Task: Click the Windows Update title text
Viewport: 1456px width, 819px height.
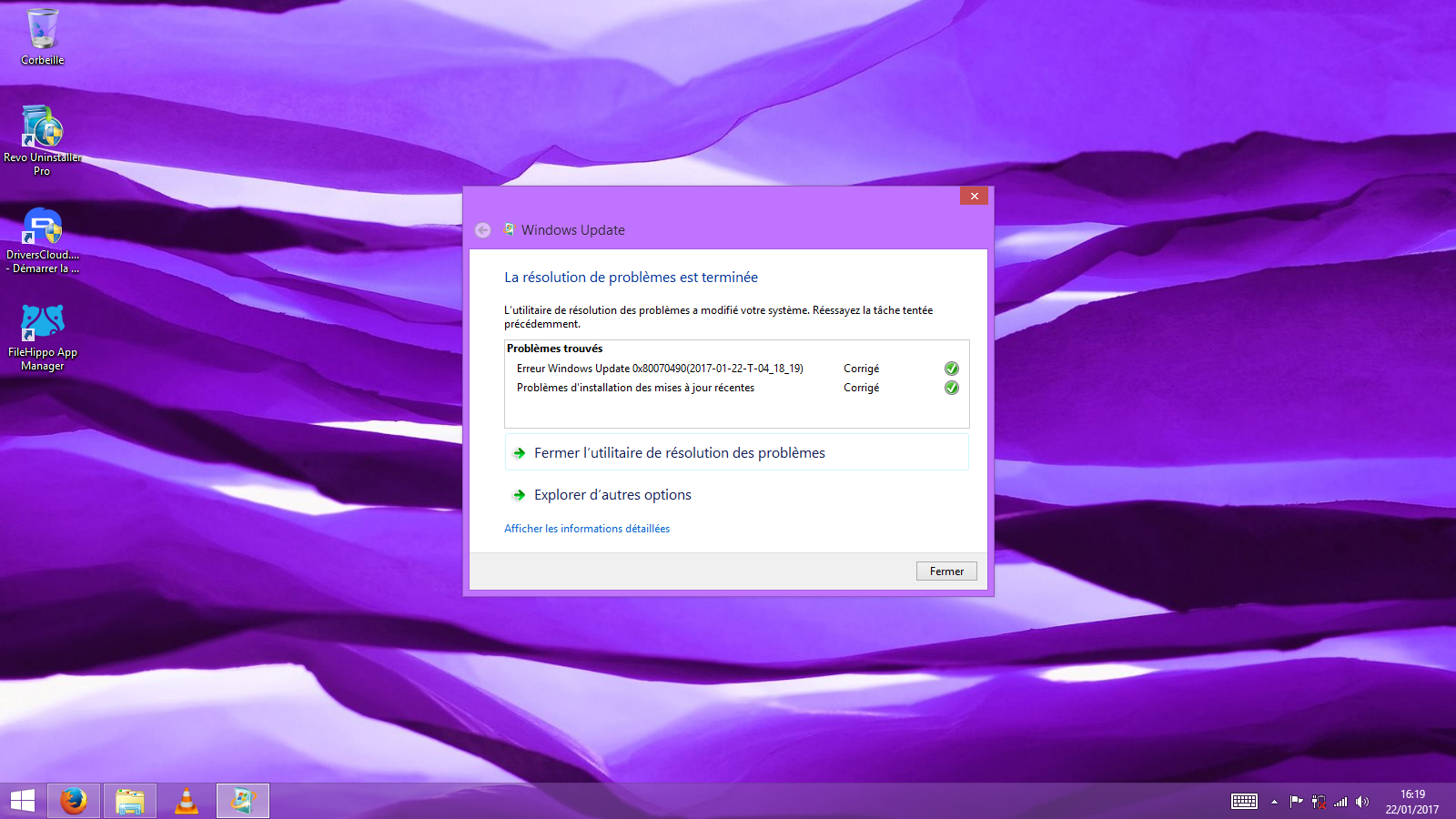Action: pos(573,230)
